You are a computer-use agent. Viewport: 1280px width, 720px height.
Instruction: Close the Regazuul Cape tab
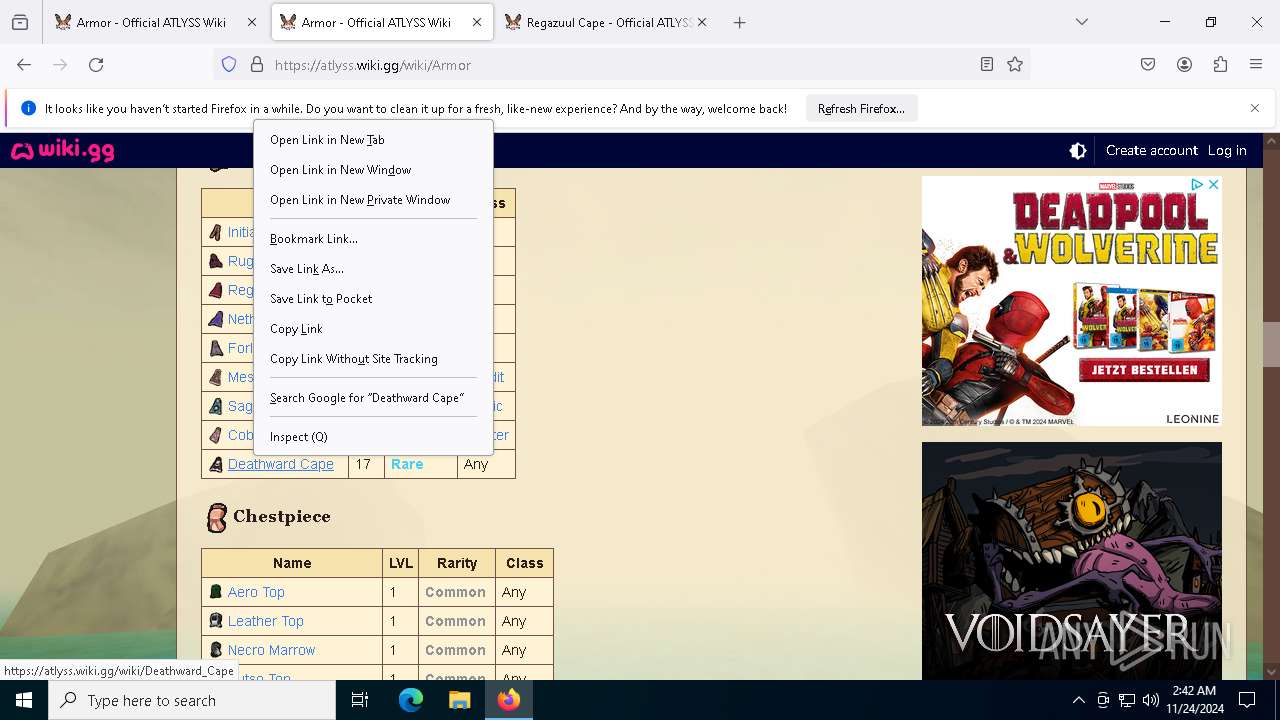pos(702,22)
